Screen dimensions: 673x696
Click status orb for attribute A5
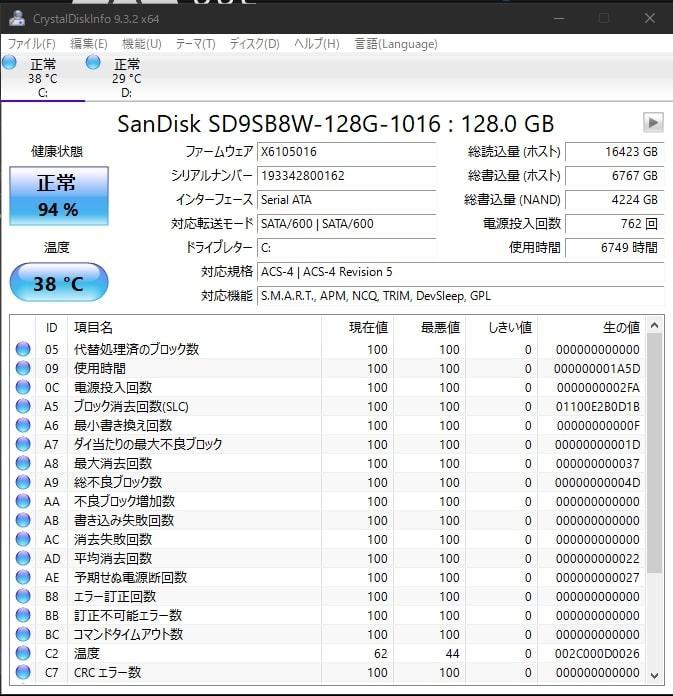23,406
